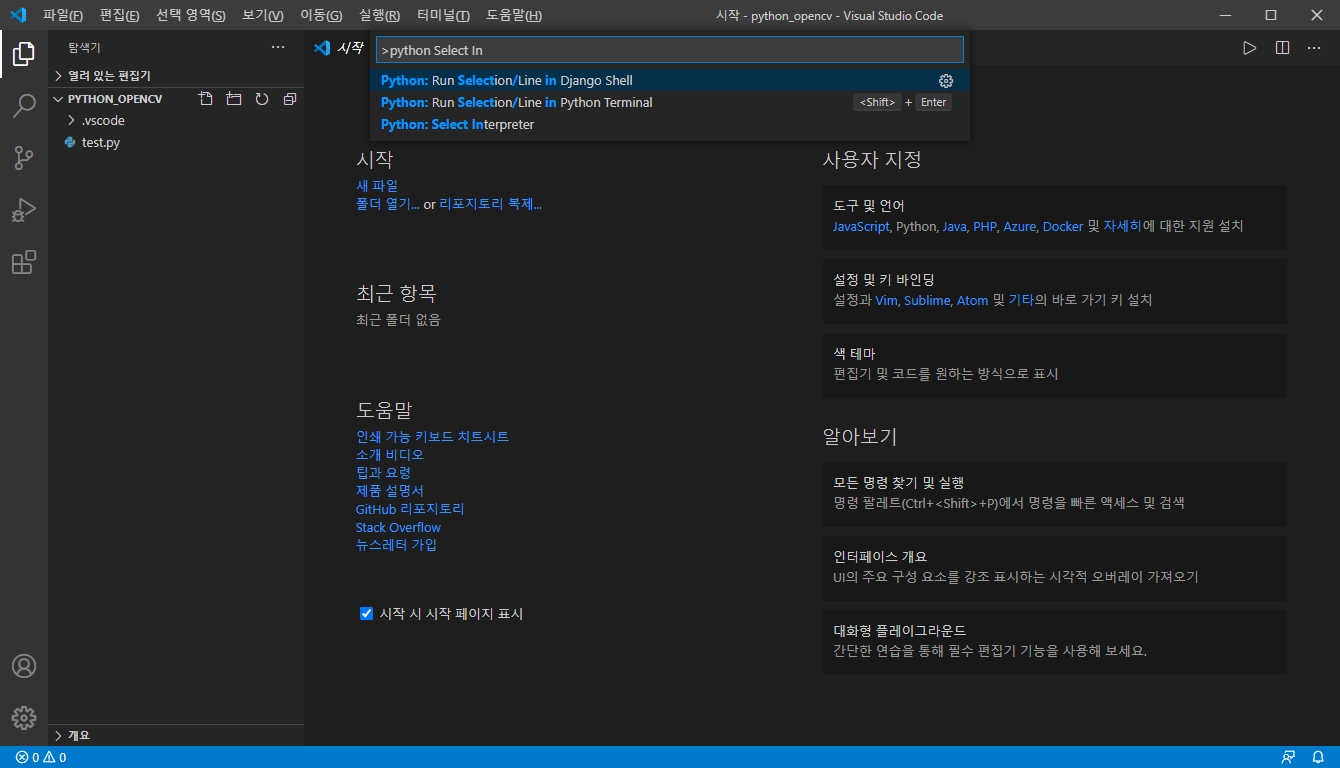1340x768 pixels.
Task: Collapse all folders in Explorer
Action: 290,99
